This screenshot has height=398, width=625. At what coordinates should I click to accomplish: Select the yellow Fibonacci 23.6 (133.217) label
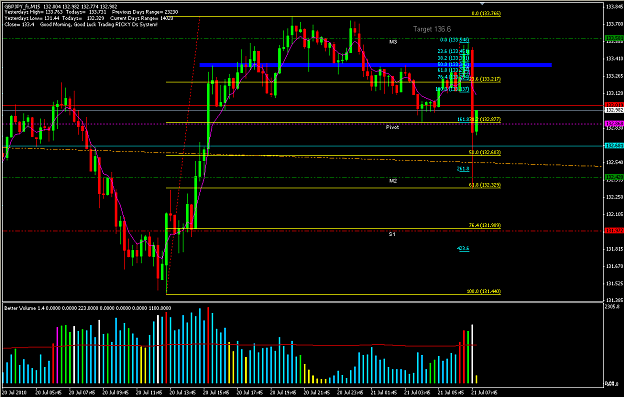click(x=486, y=79)
